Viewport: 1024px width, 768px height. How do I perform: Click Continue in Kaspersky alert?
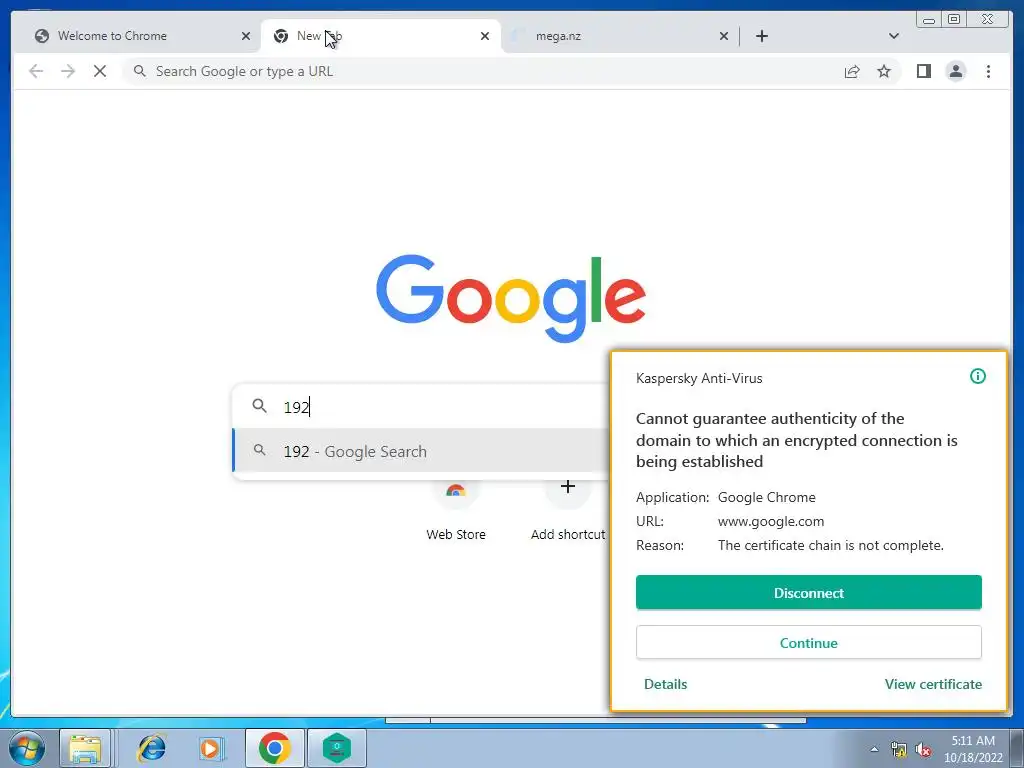(808, 643)
